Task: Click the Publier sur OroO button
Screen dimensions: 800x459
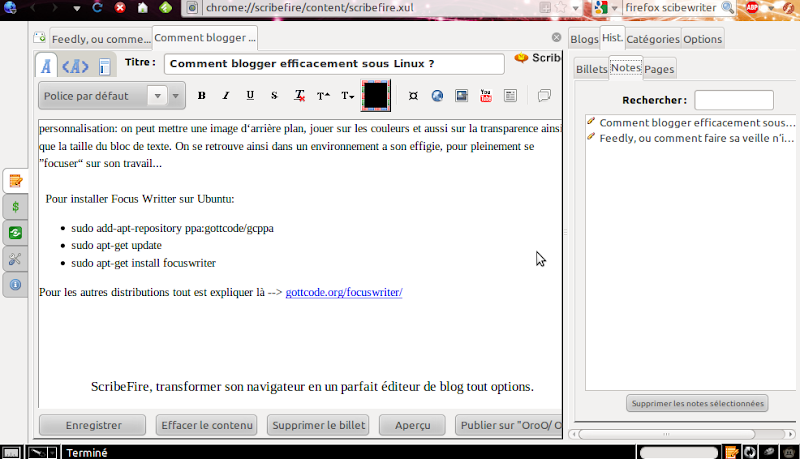Action: 509,425
